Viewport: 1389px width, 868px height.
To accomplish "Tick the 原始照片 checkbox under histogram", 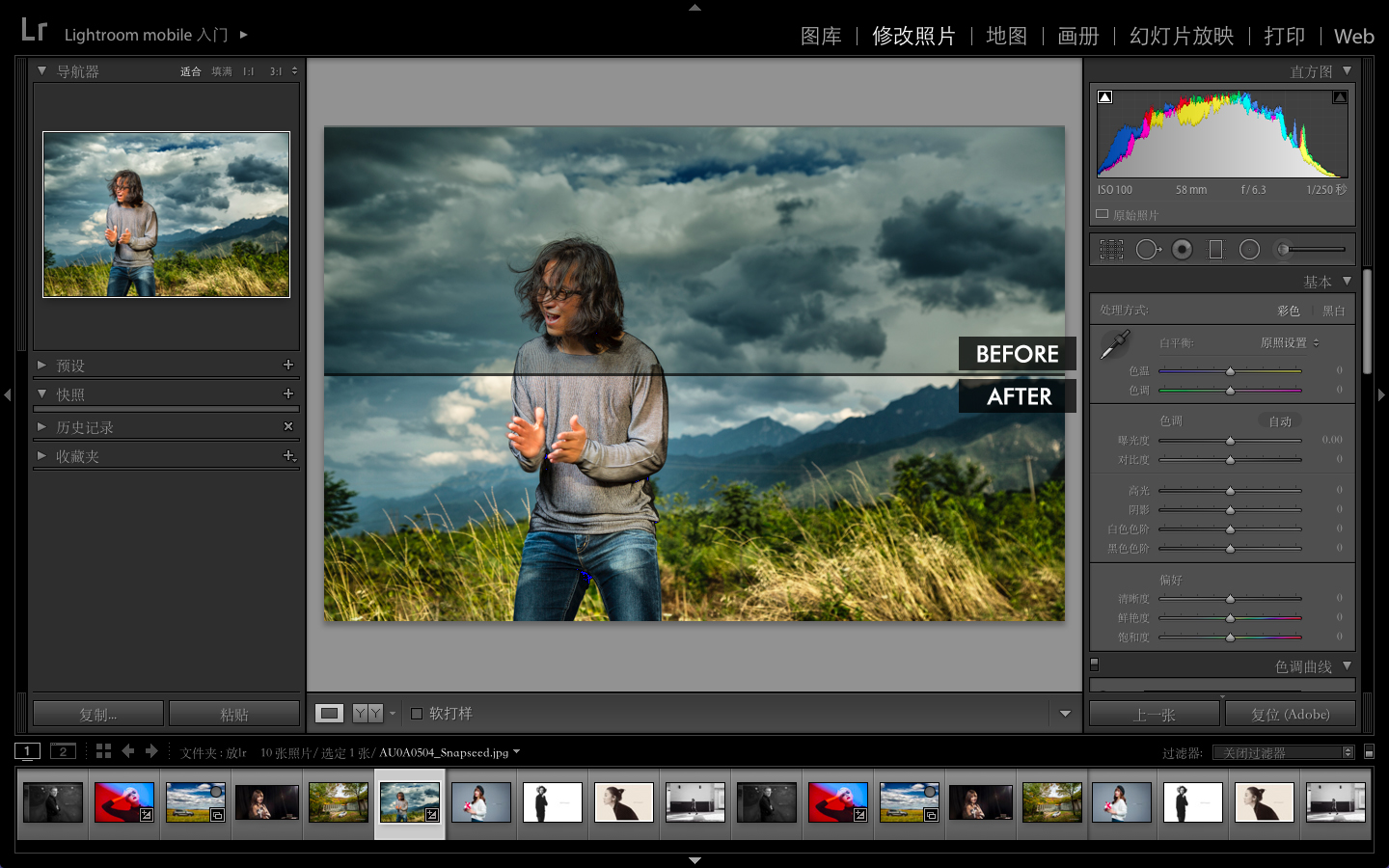I will coord(1103,214).
